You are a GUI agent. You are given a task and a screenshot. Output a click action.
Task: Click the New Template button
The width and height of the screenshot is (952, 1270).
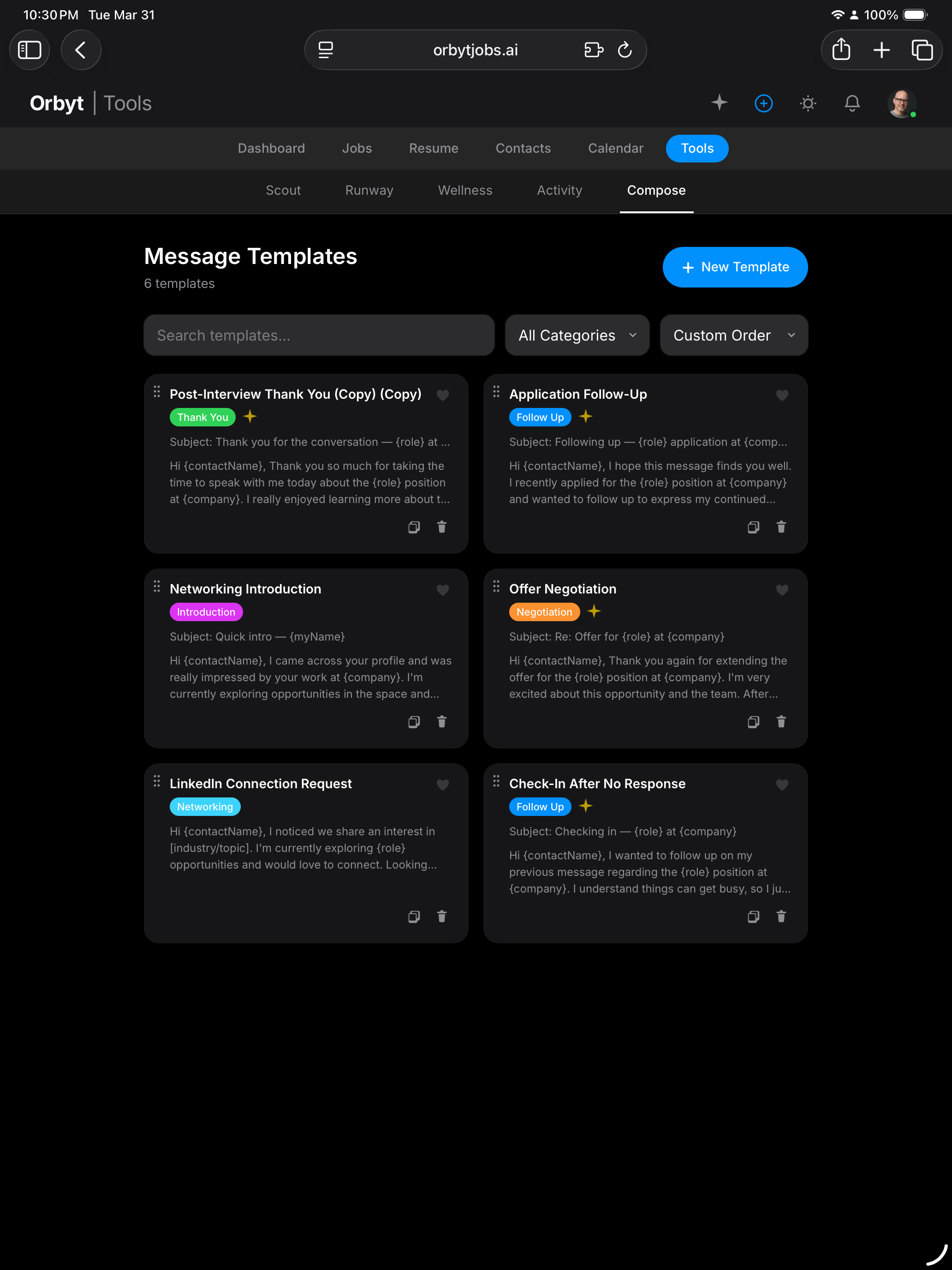[734, 267]
